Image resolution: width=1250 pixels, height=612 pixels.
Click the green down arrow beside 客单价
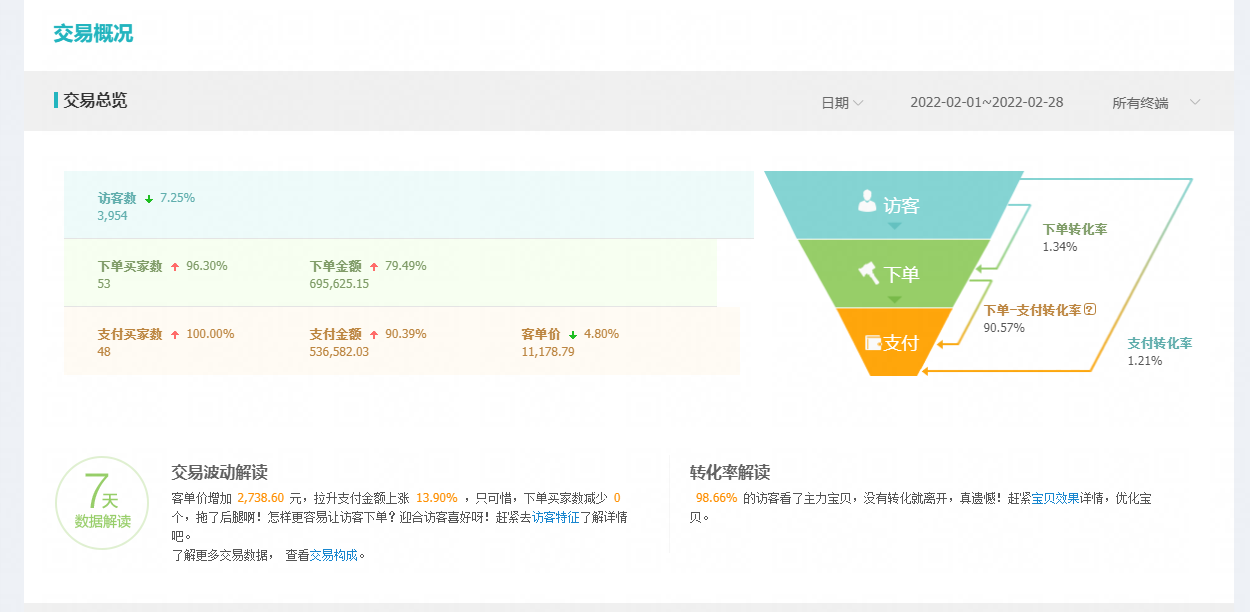[x=573, y=335]
